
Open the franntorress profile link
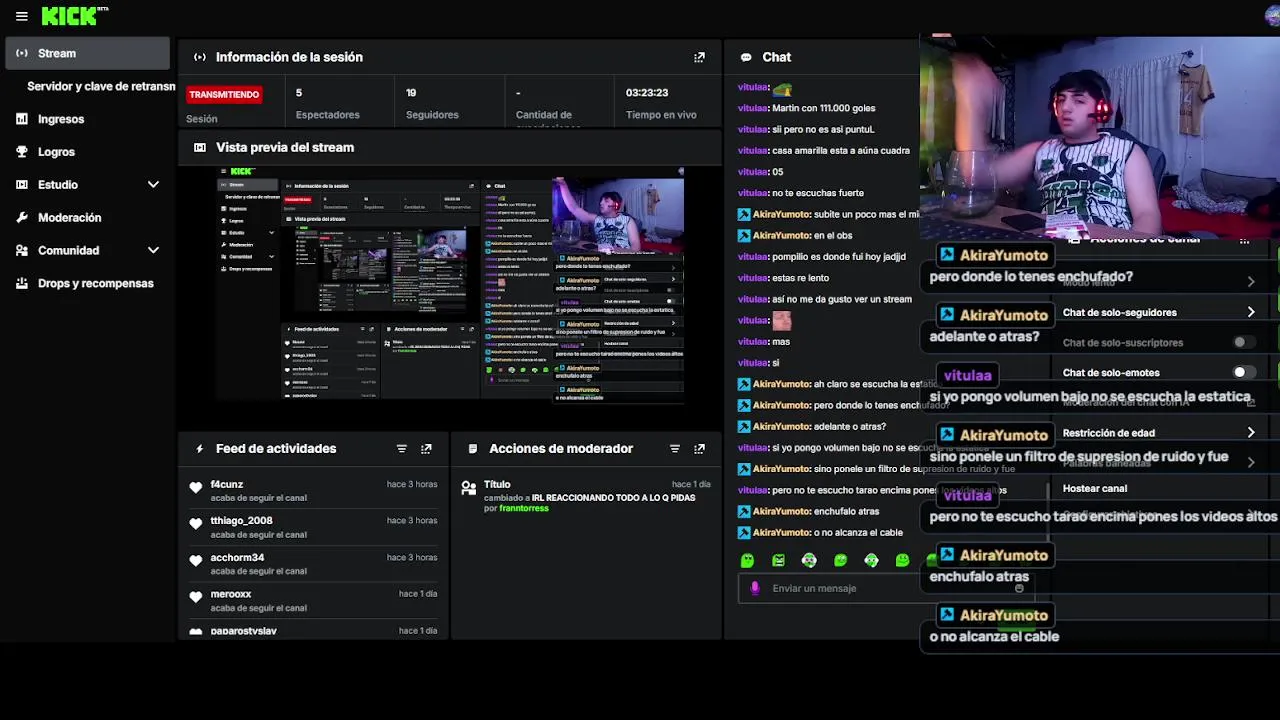(524, 508)
